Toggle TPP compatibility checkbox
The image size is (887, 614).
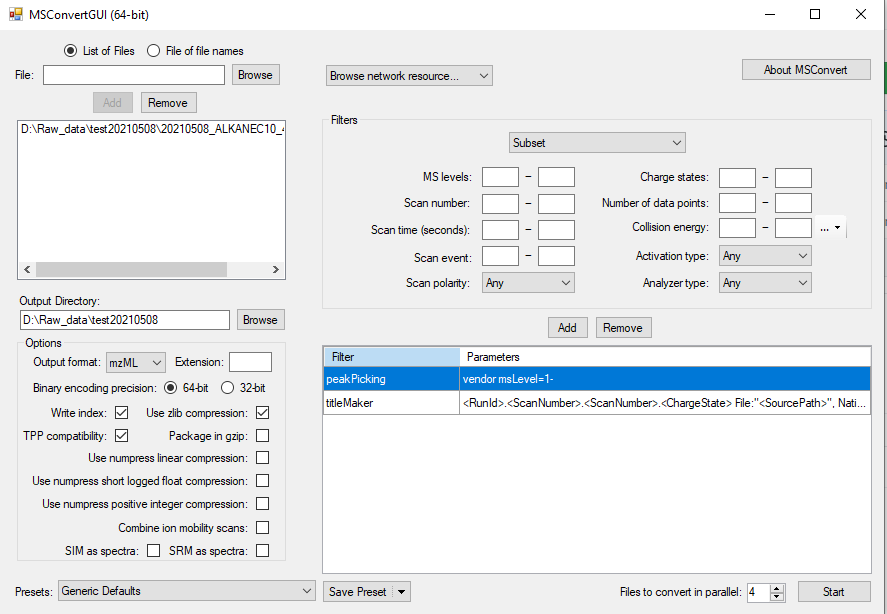pos(121,436)
